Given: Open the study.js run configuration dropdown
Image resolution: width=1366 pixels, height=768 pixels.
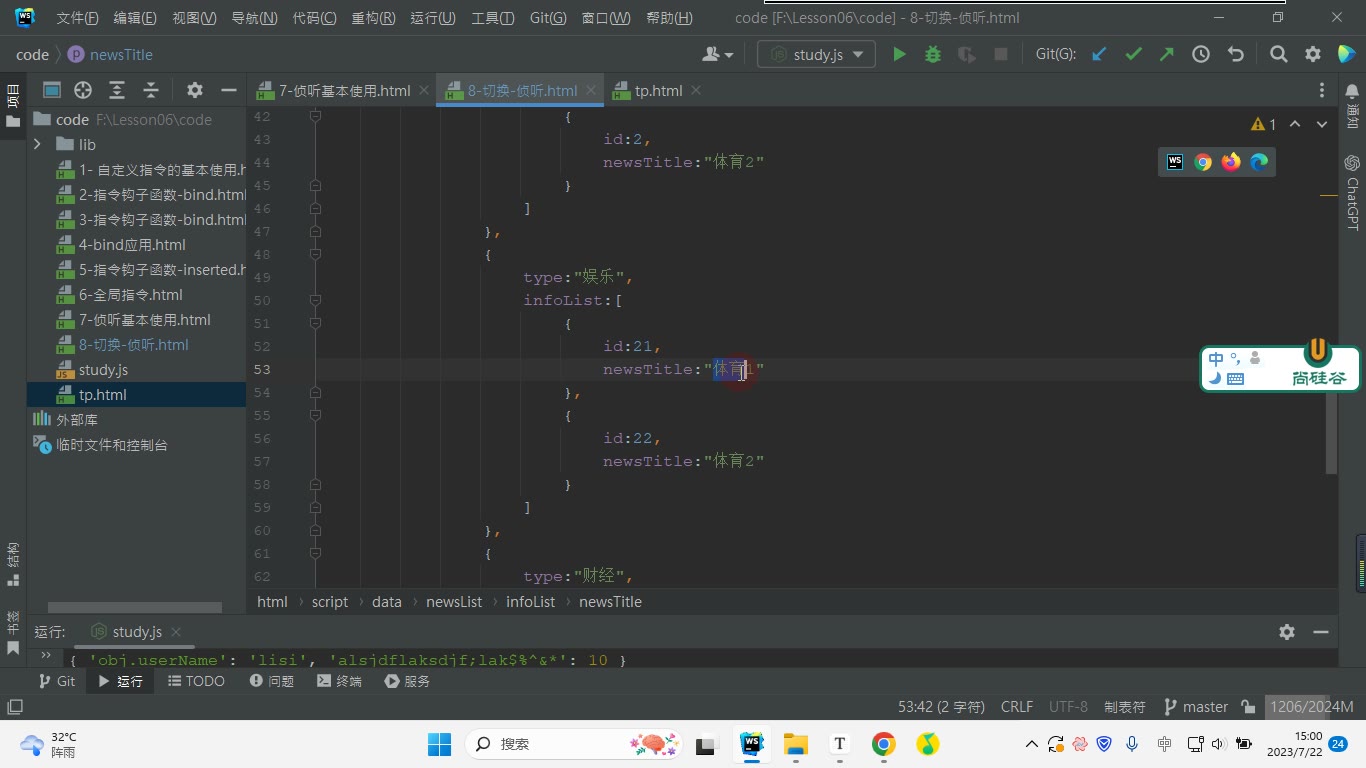Looking at the screenshot, I should click(x=816, y=54).
